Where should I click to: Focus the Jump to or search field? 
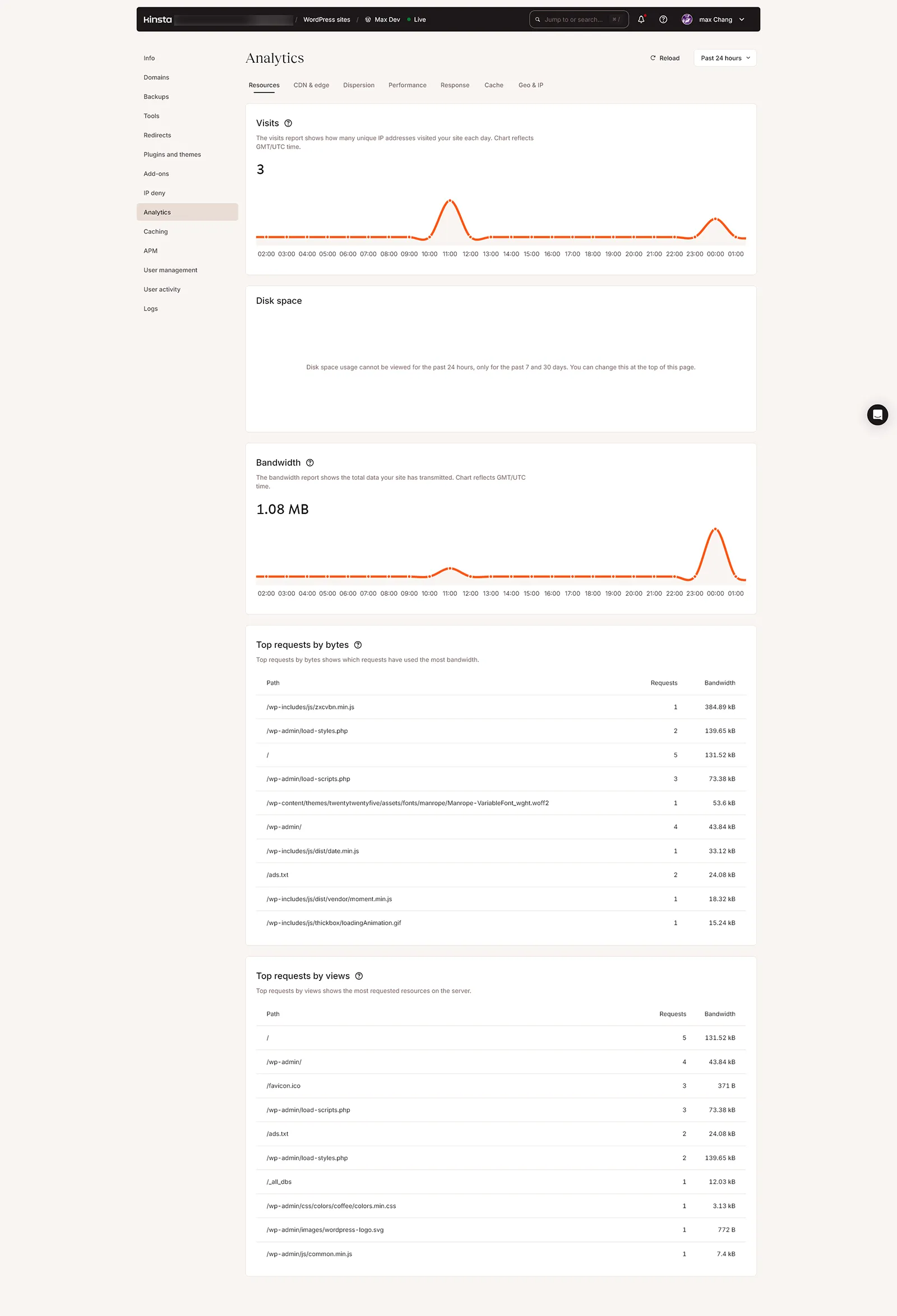(579, 19)
